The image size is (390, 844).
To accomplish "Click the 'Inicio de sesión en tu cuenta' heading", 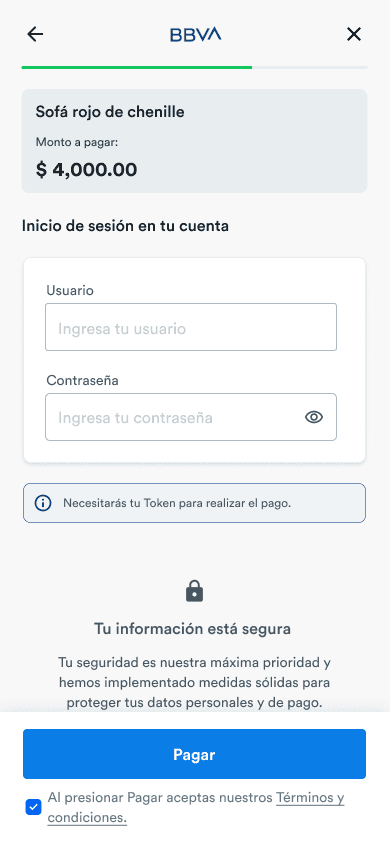I will coord(125,226).
